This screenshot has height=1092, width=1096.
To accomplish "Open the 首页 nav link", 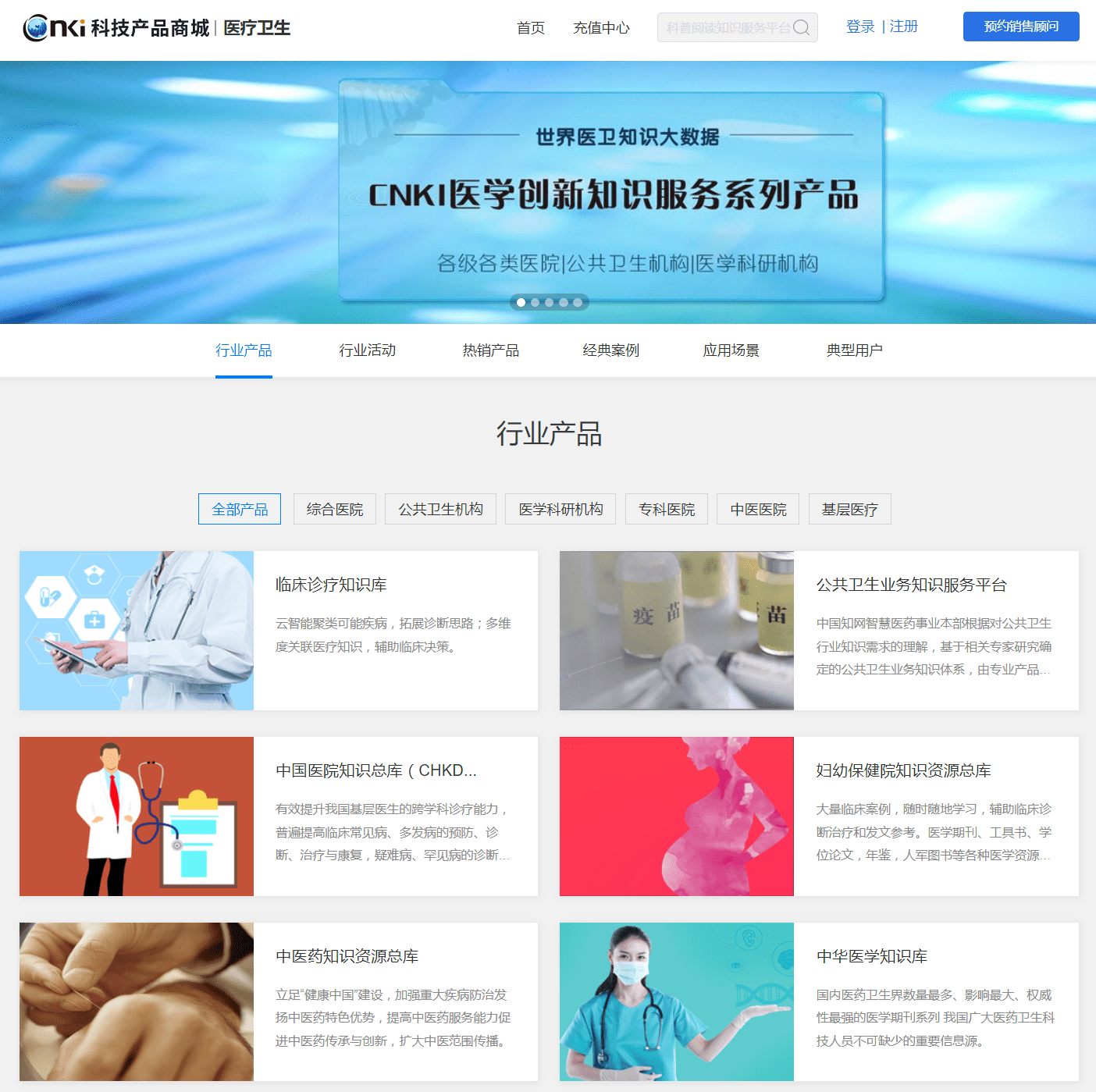I will tap(531, 28).
